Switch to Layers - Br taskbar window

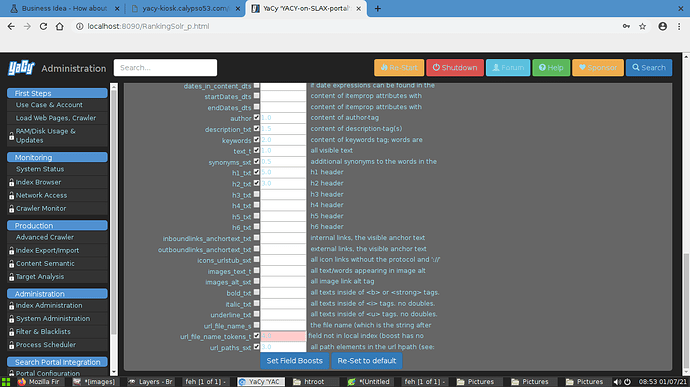(x=150, y=382)
